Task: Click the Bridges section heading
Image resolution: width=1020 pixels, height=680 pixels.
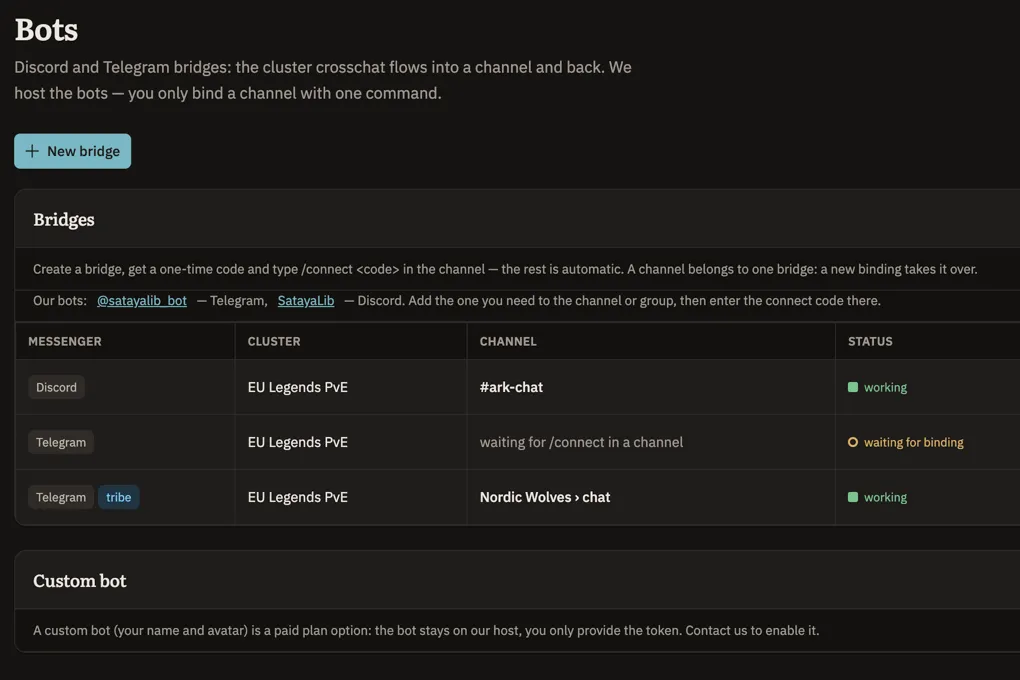Action: coord(64,220)
